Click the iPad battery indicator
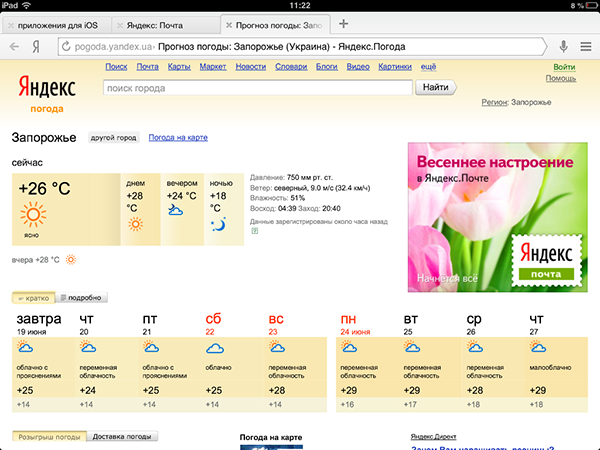 (590, 5)
